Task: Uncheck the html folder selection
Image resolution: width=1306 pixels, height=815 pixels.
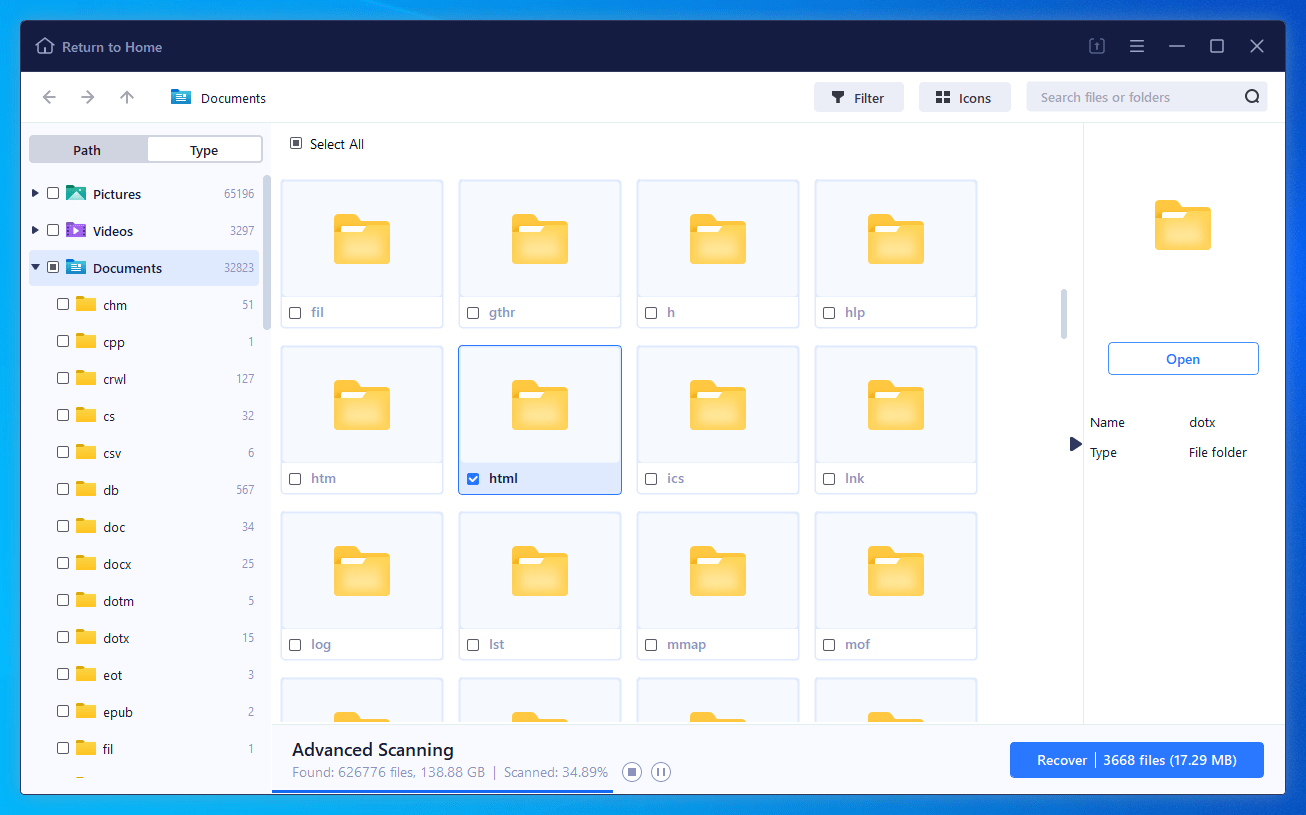Action: point(473,478)
